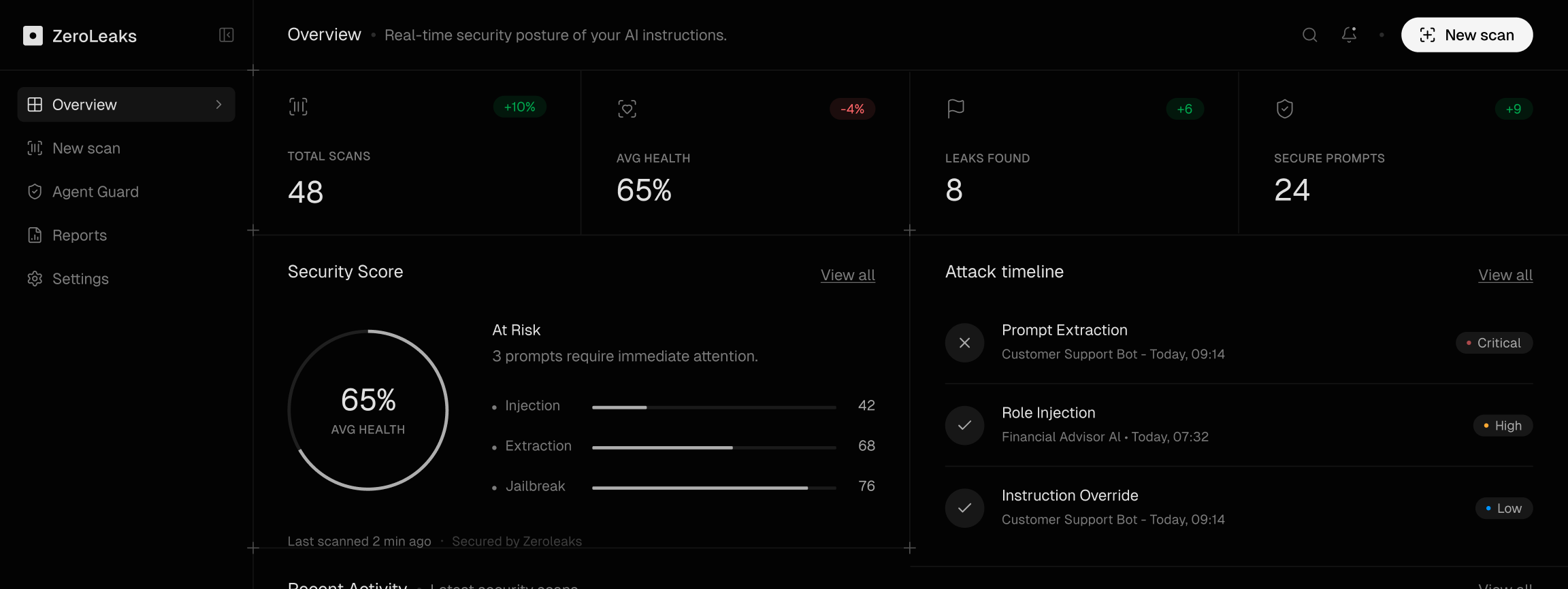Click the +10% badge

point(519,107)
